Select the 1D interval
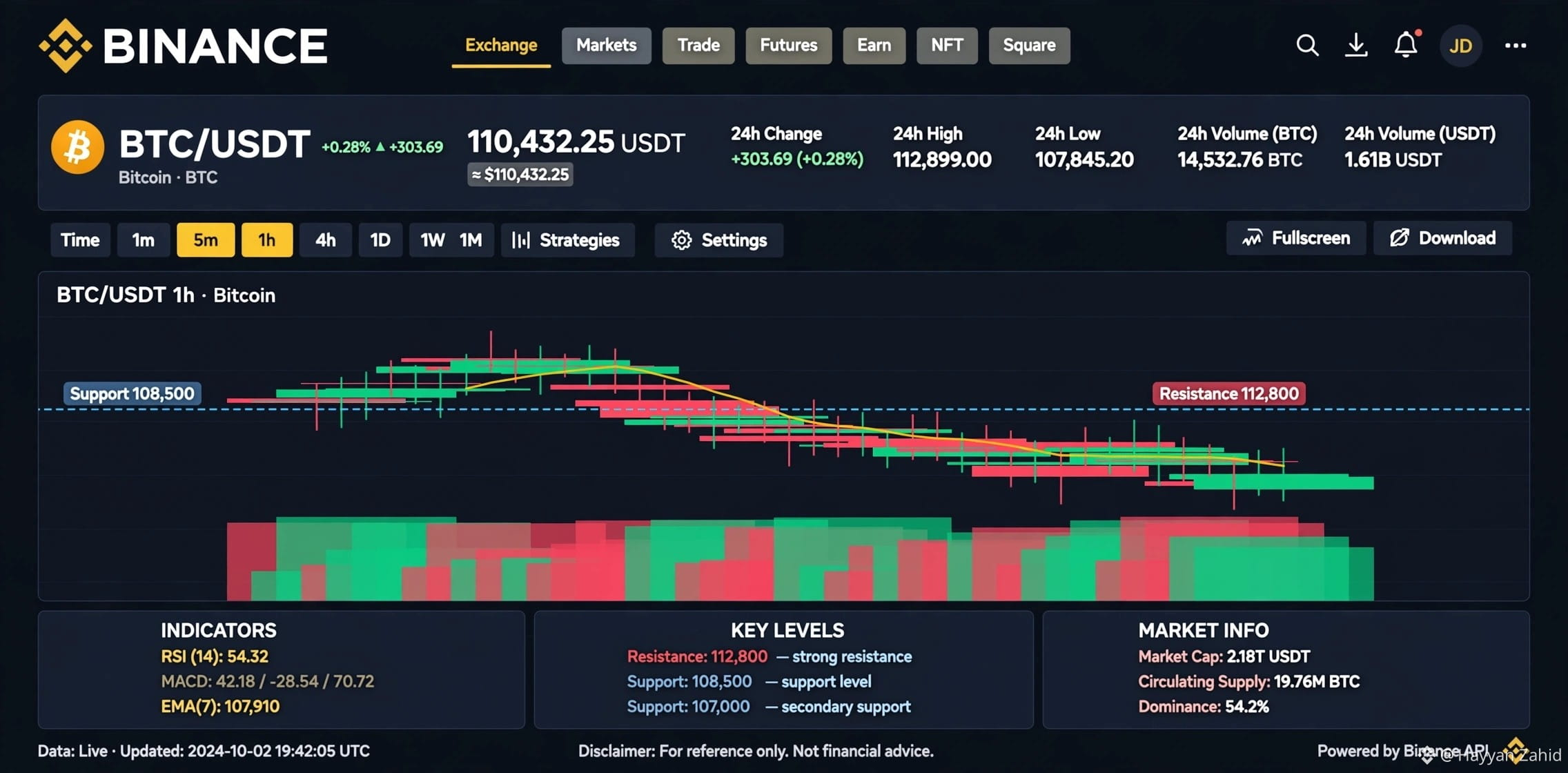This screenshot has width=1568, height=773. pos(380,240)
